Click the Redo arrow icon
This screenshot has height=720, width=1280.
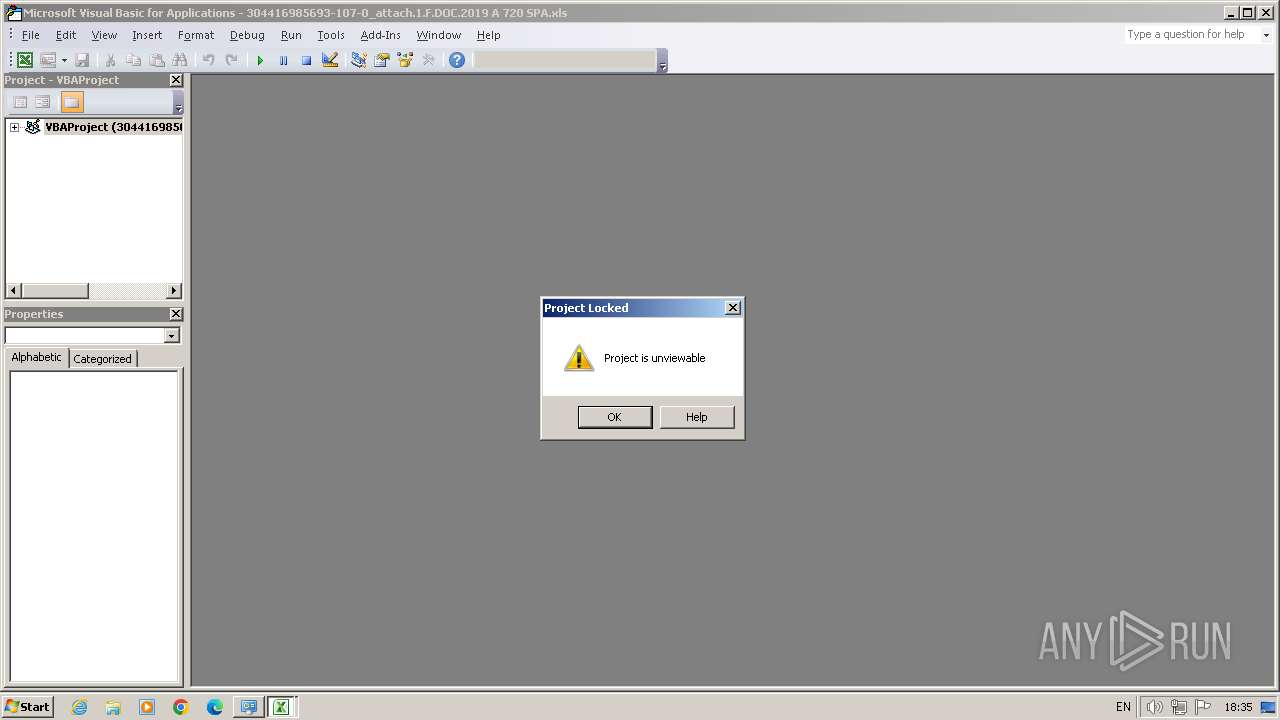[x=231, y=60]
